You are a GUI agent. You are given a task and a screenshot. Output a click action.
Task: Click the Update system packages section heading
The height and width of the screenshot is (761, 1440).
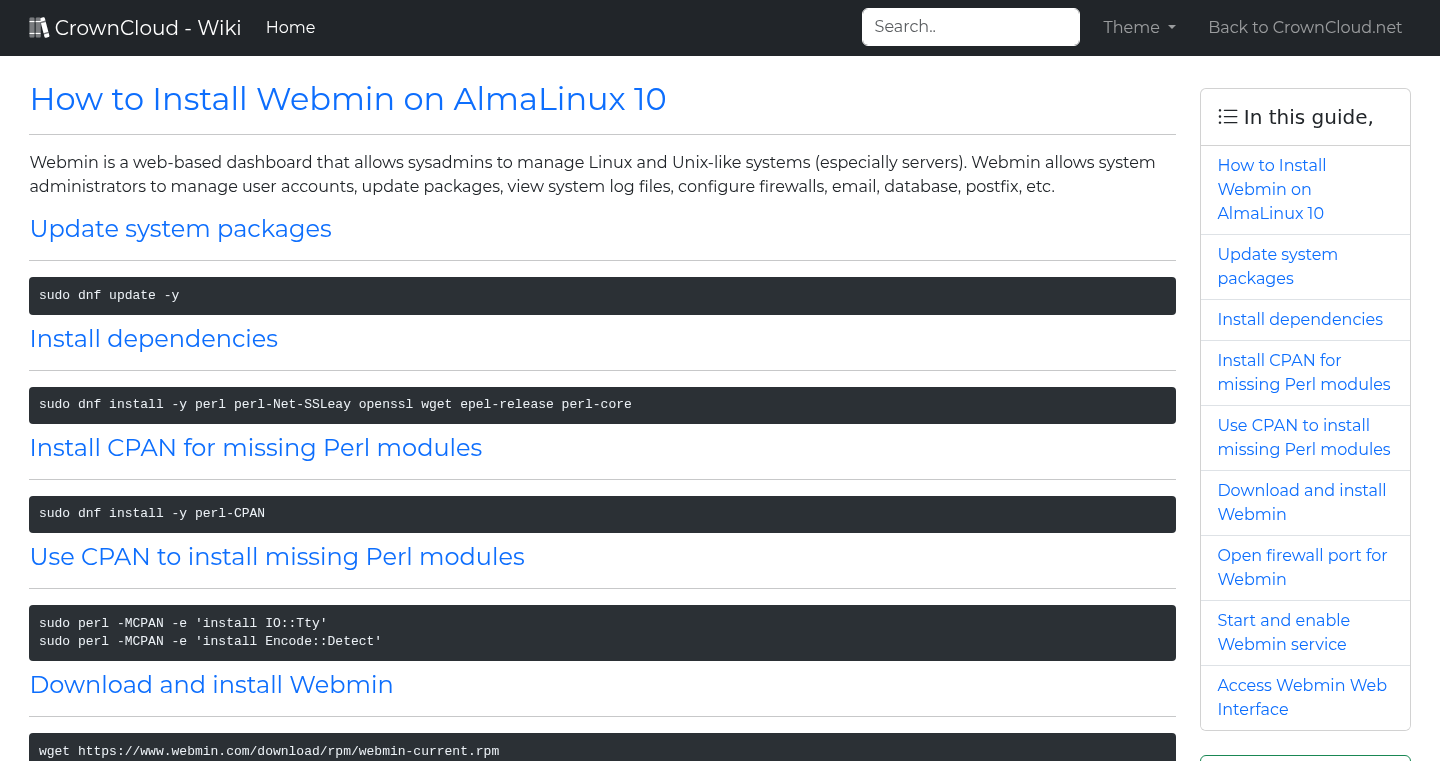(x=181, y=229)
